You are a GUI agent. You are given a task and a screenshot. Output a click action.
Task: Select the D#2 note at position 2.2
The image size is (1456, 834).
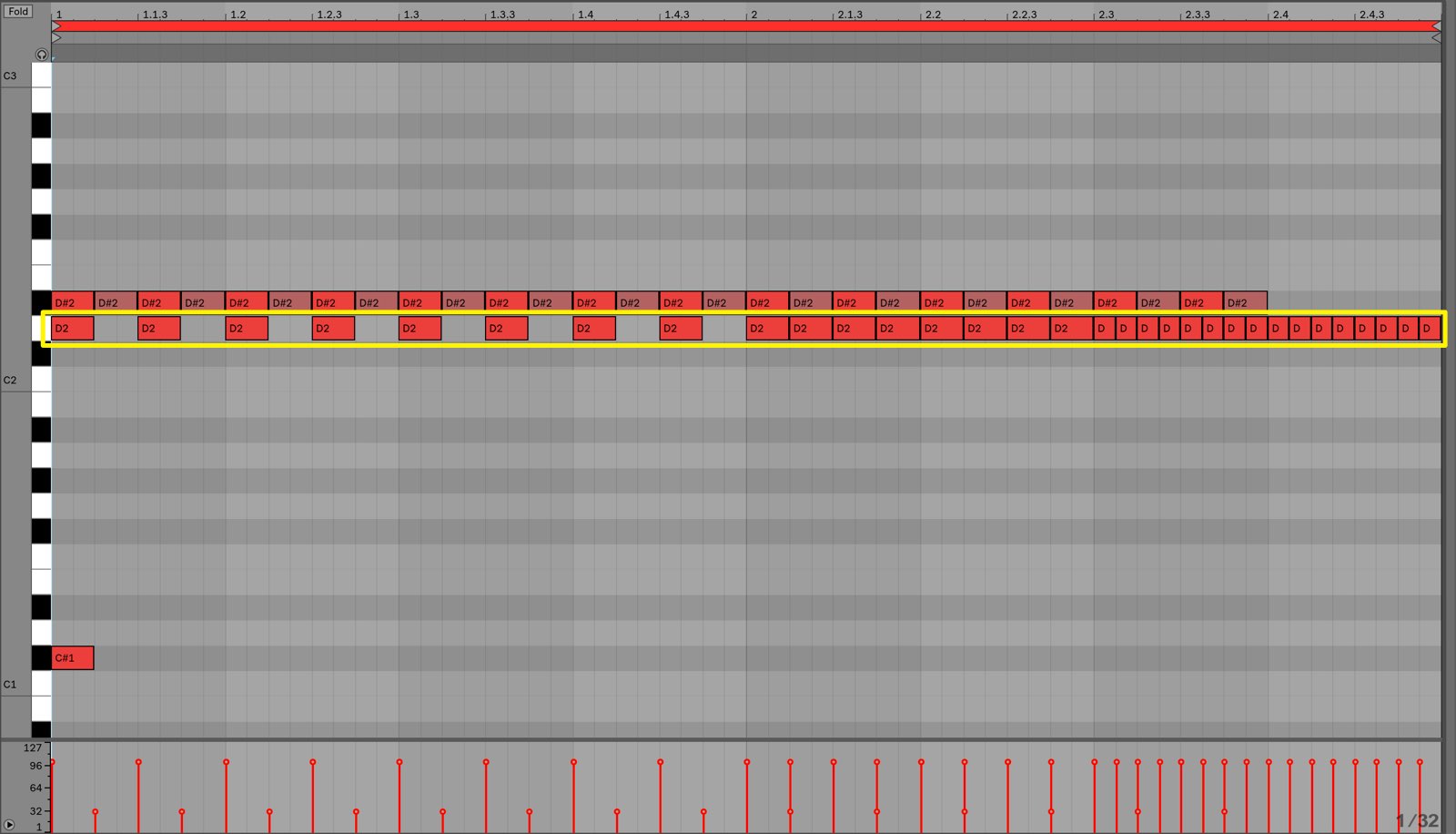point(942,301)
